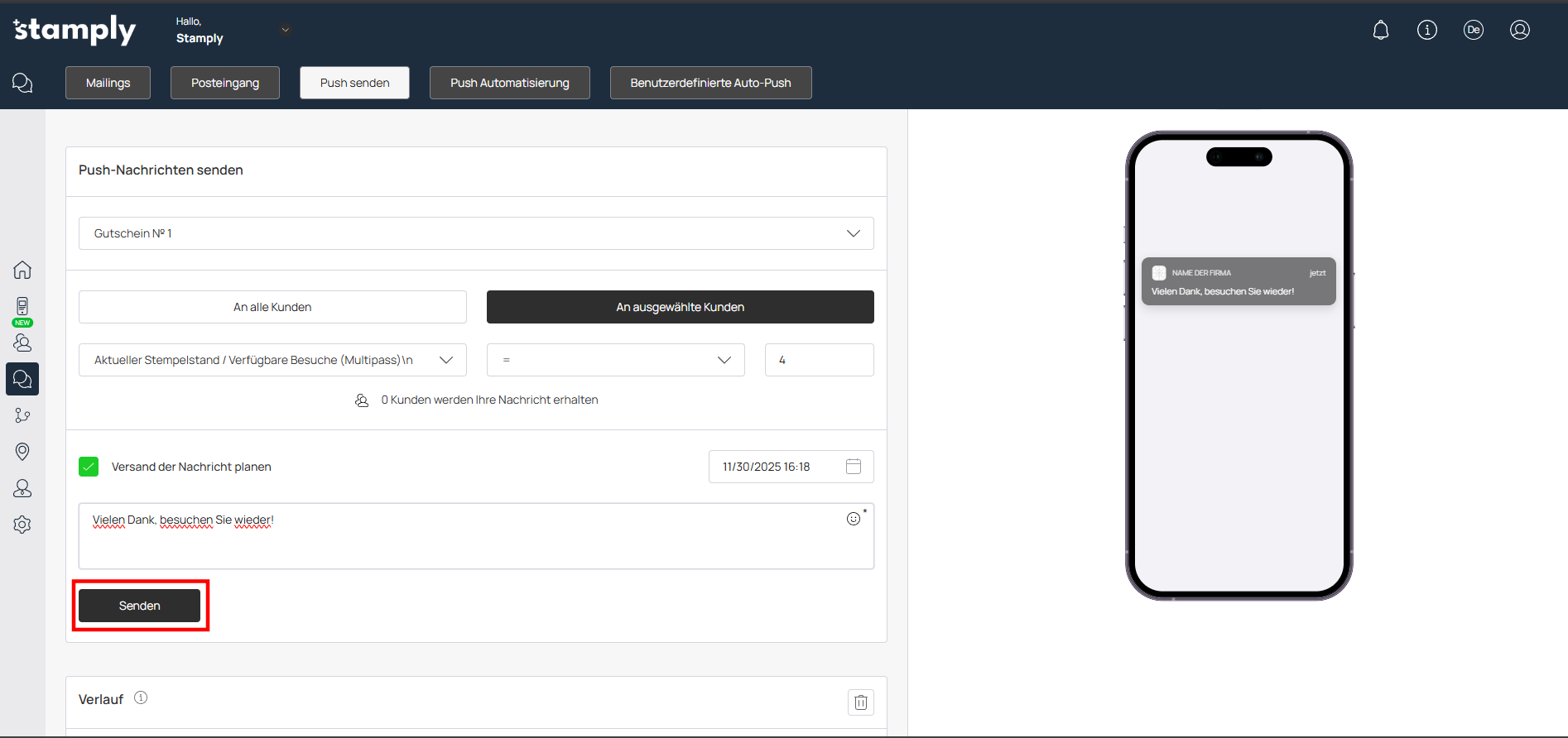Select An alle Kunden option
Screen dimensions: 1568x738
[x=272, y=307]
